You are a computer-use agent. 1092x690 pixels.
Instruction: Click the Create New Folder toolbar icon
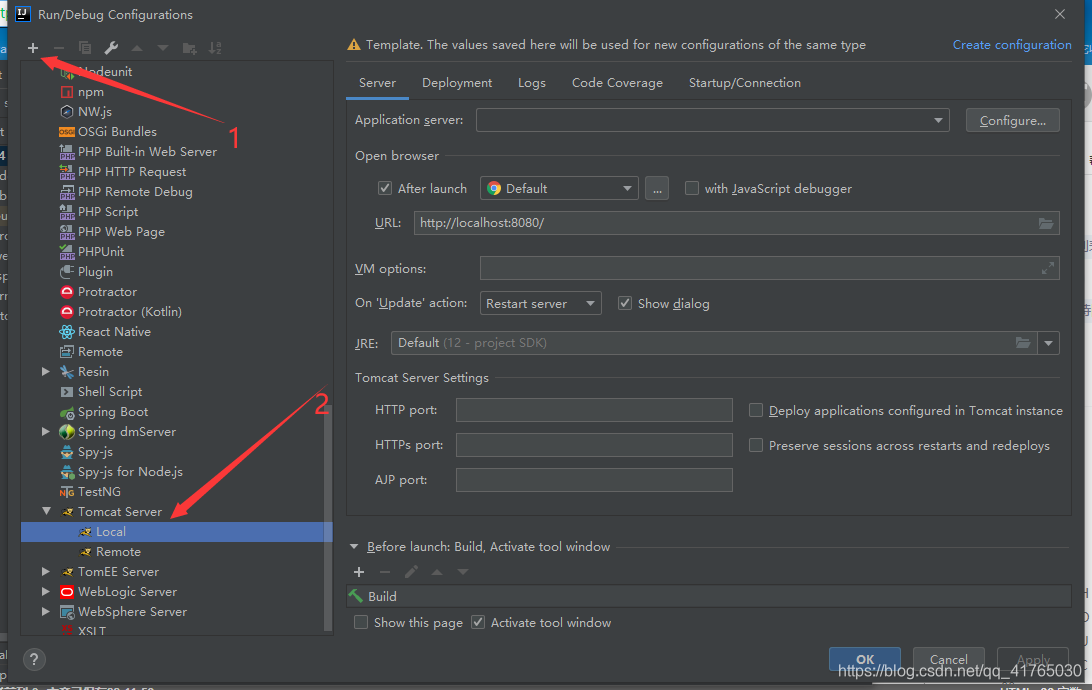coord(189,48)
